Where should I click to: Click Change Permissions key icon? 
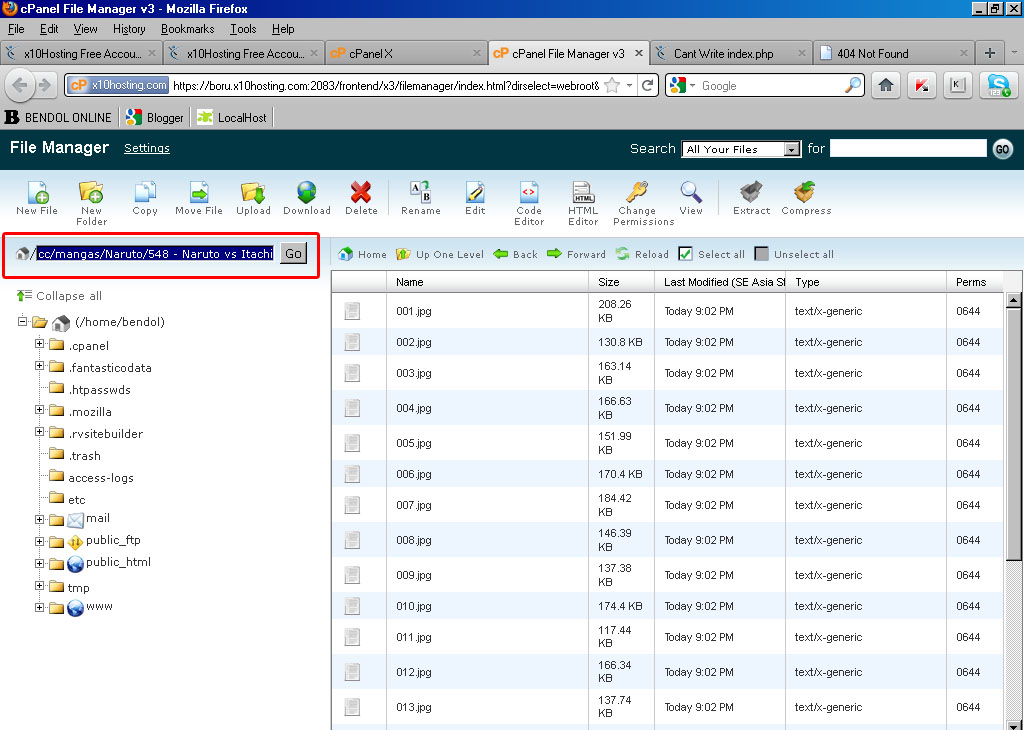[x=637, y=193]
